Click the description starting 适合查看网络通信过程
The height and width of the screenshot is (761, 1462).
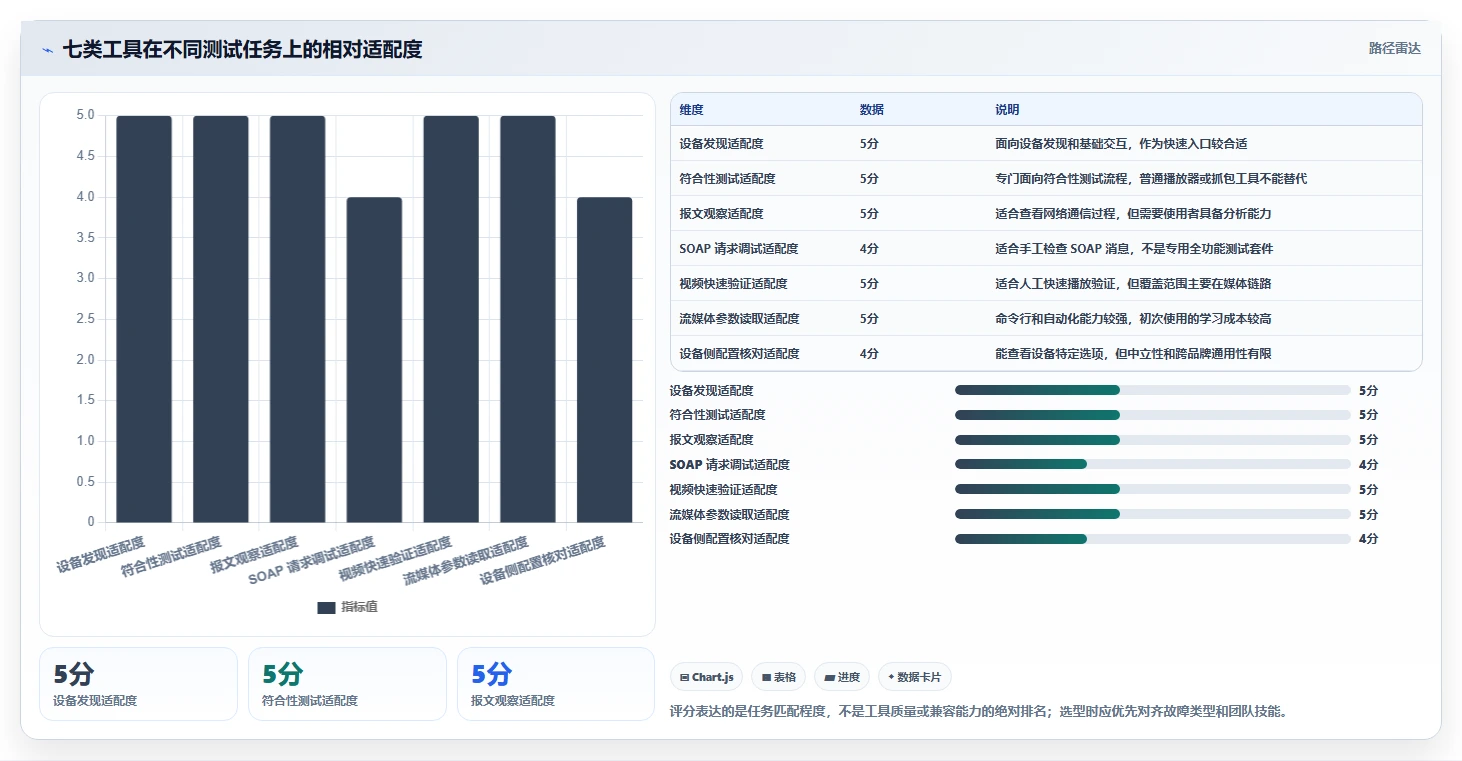click(1133, 214)
